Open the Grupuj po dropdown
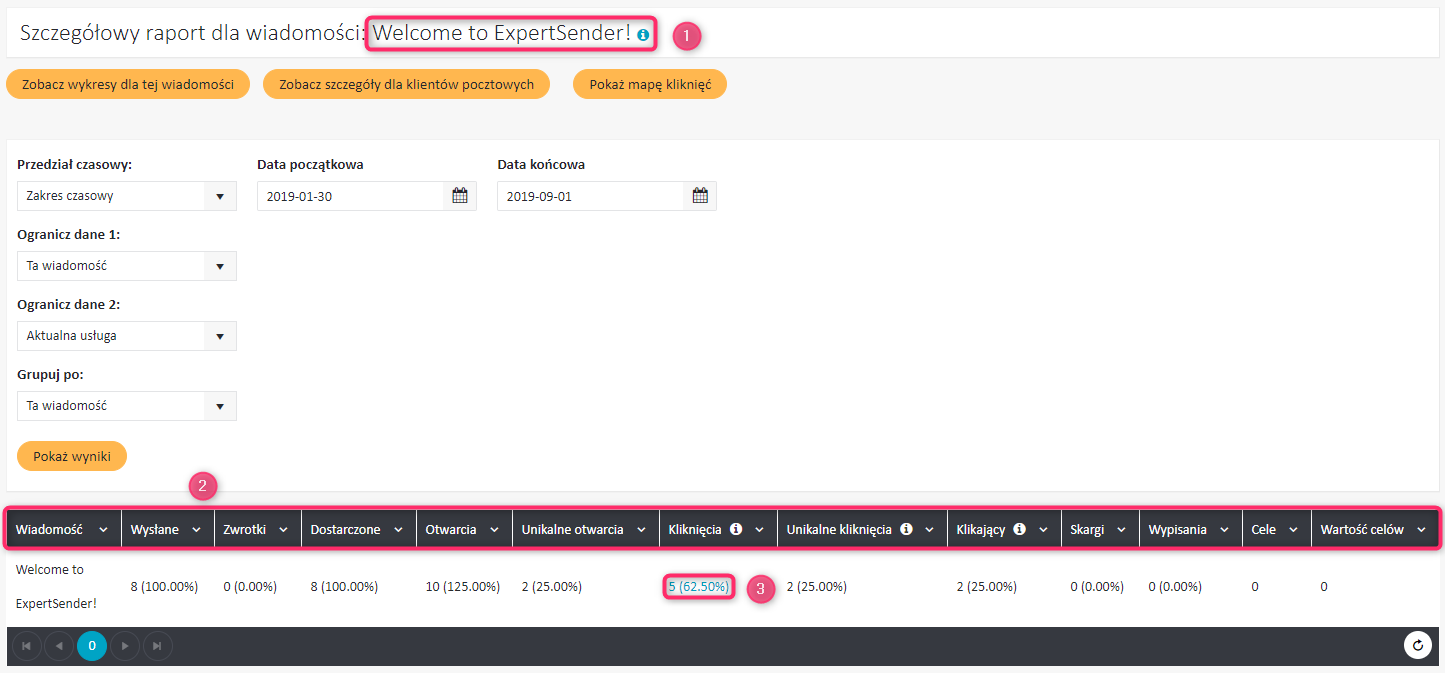The image size is (1445, 673). (x=220, y=406)
